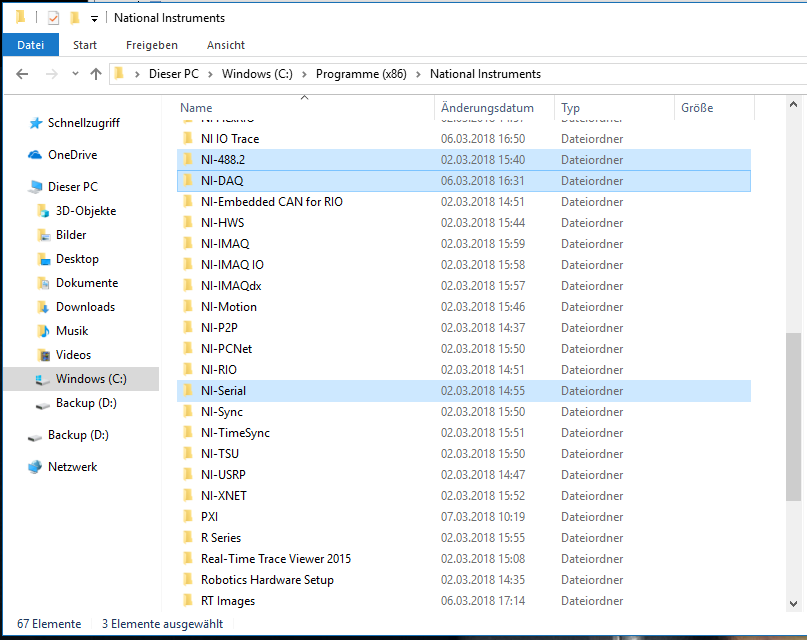The width and height of the screenshot is (807, 640).
Task: Sort by the Größe column header
Action: [x=697, y=108]
